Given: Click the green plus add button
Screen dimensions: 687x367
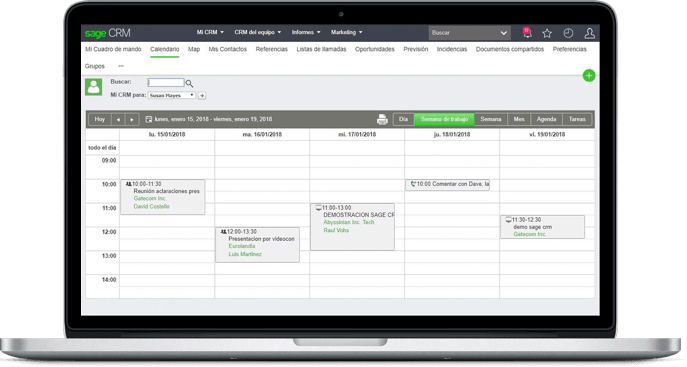Looking at the screenshot, I should click(x=589, y=76).
